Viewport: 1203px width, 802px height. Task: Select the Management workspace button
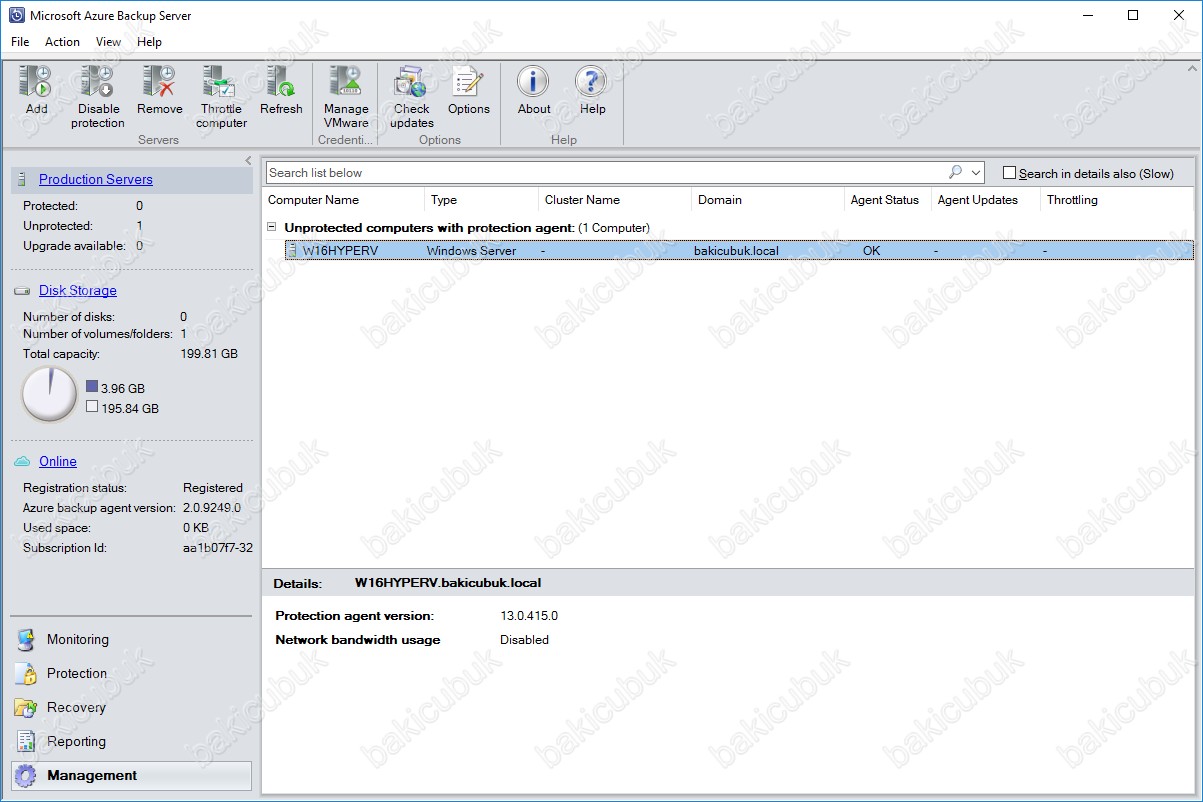(x=131, y=776)
